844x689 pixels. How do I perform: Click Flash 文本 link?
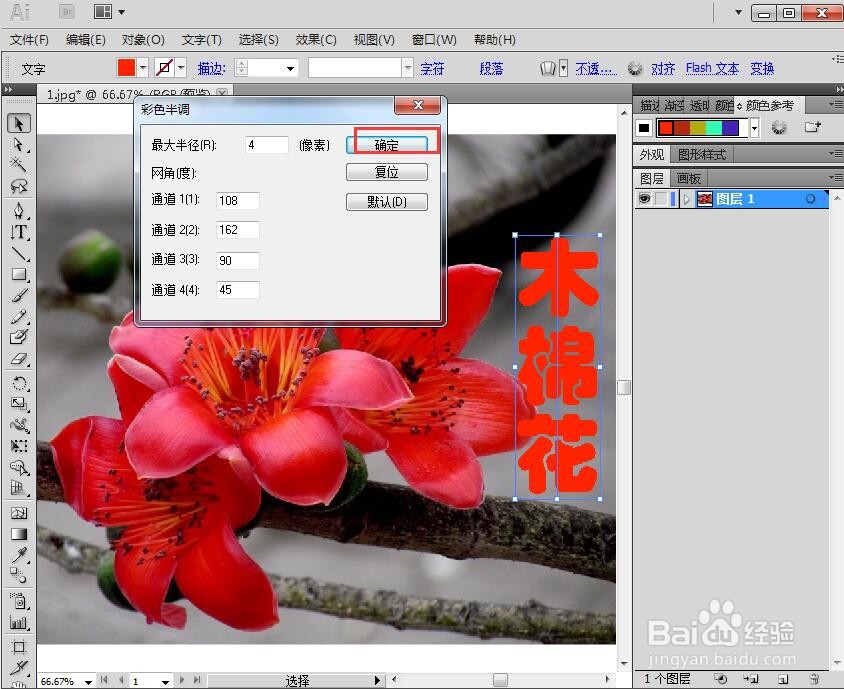click(x=712, y=68)
